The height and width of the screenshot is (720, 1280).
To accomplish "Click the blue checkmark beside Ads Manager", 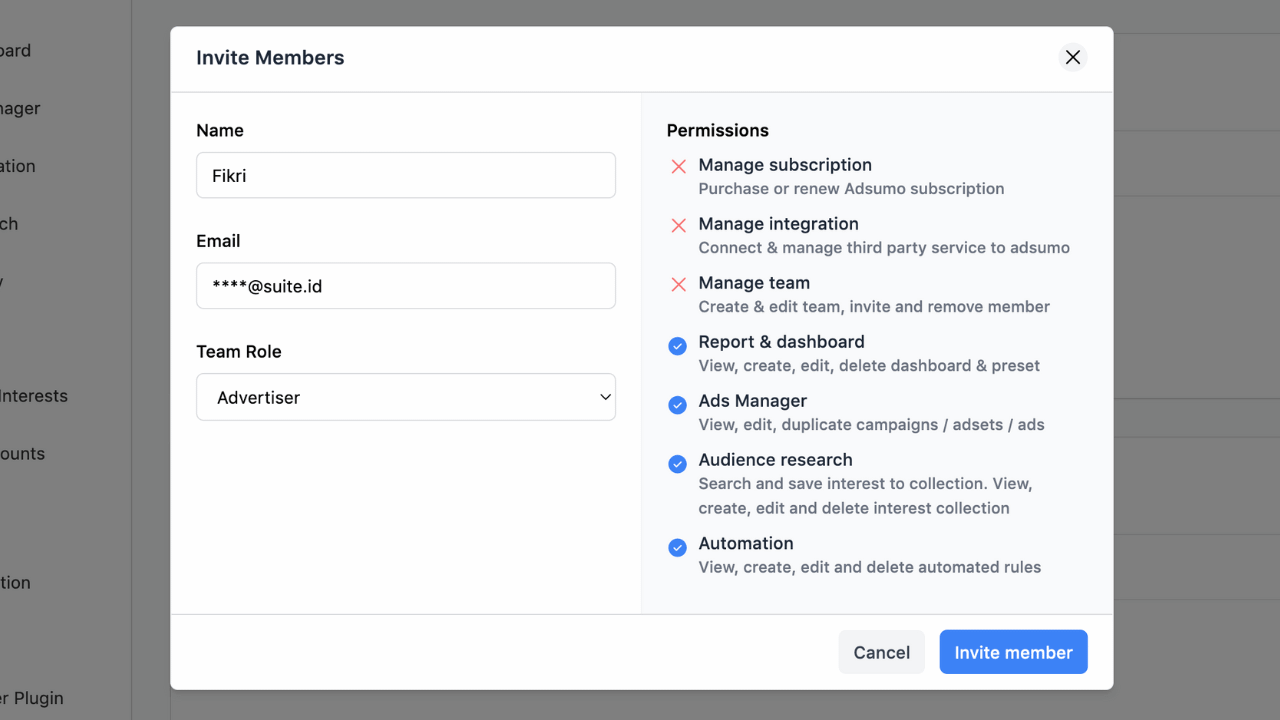I will click(x=677, y=405).
